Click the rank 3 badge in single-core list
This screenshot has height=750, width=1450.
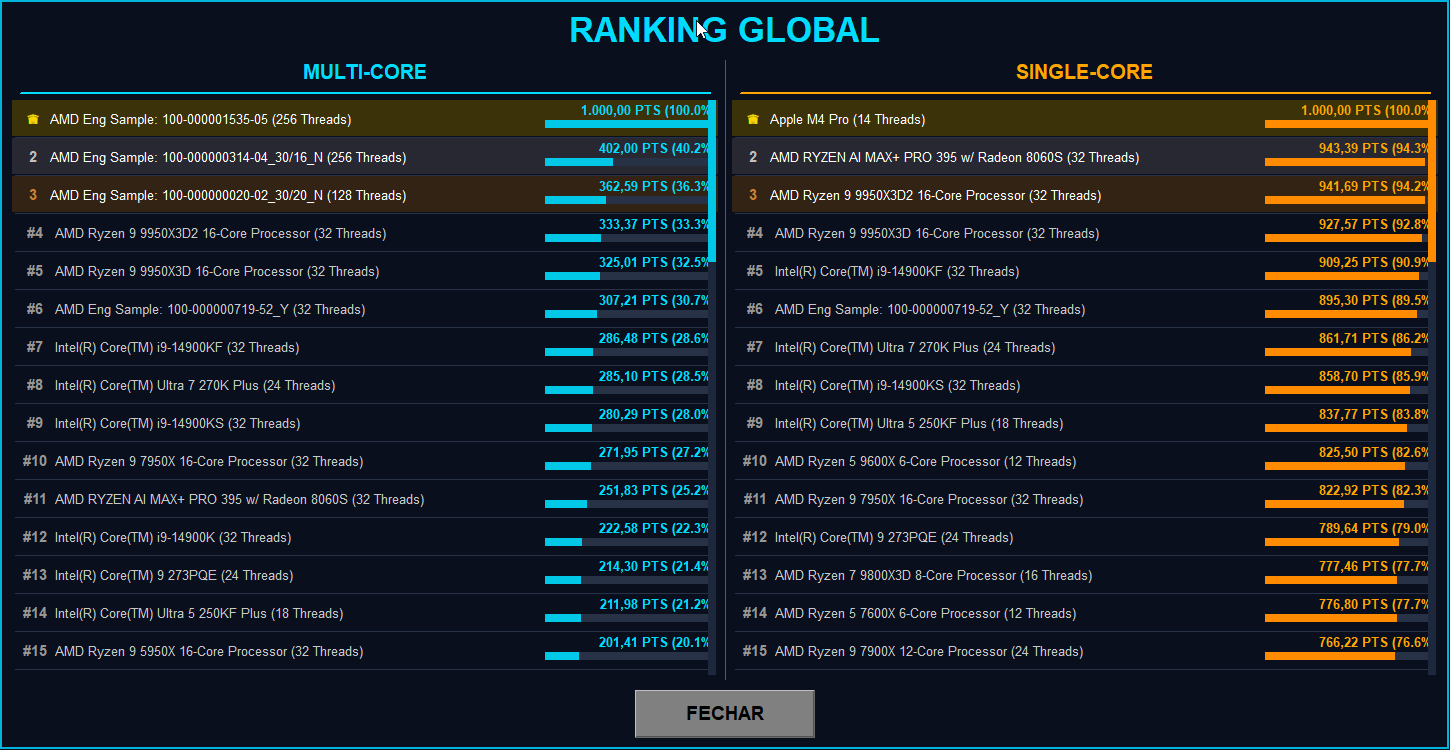(x=753, y=195)
